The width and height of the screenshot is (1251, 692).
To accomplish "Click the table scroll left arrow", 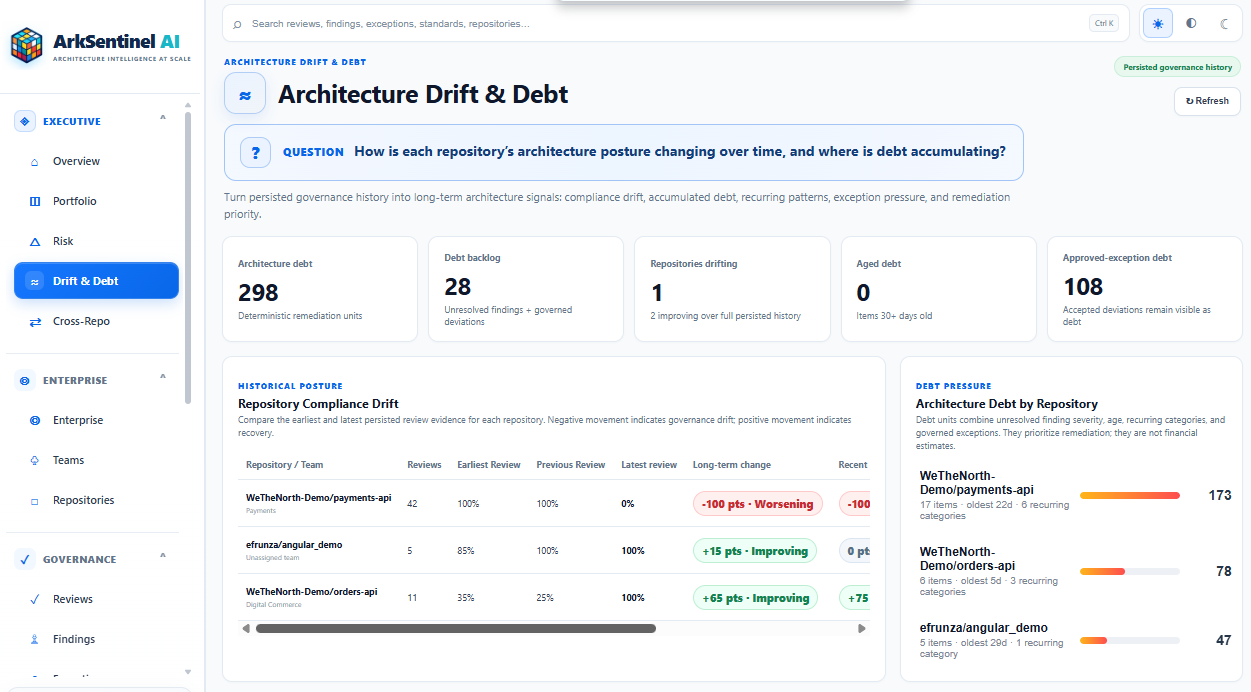I will tap(246, 629).
